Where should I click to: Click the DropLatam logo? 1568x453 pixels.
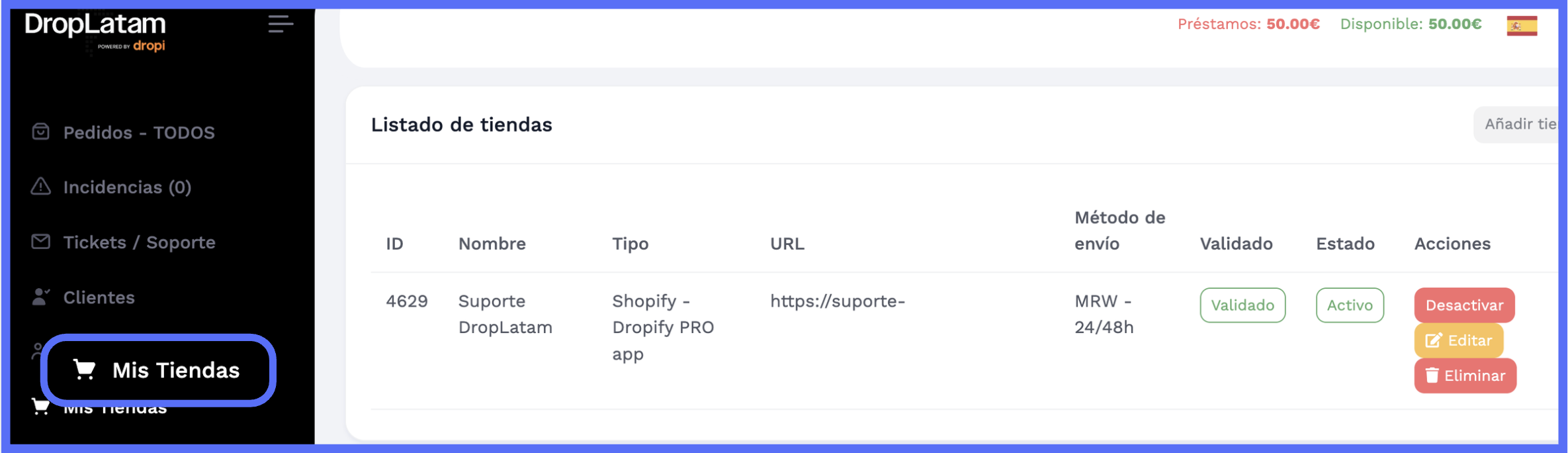(x=95, y=30)
